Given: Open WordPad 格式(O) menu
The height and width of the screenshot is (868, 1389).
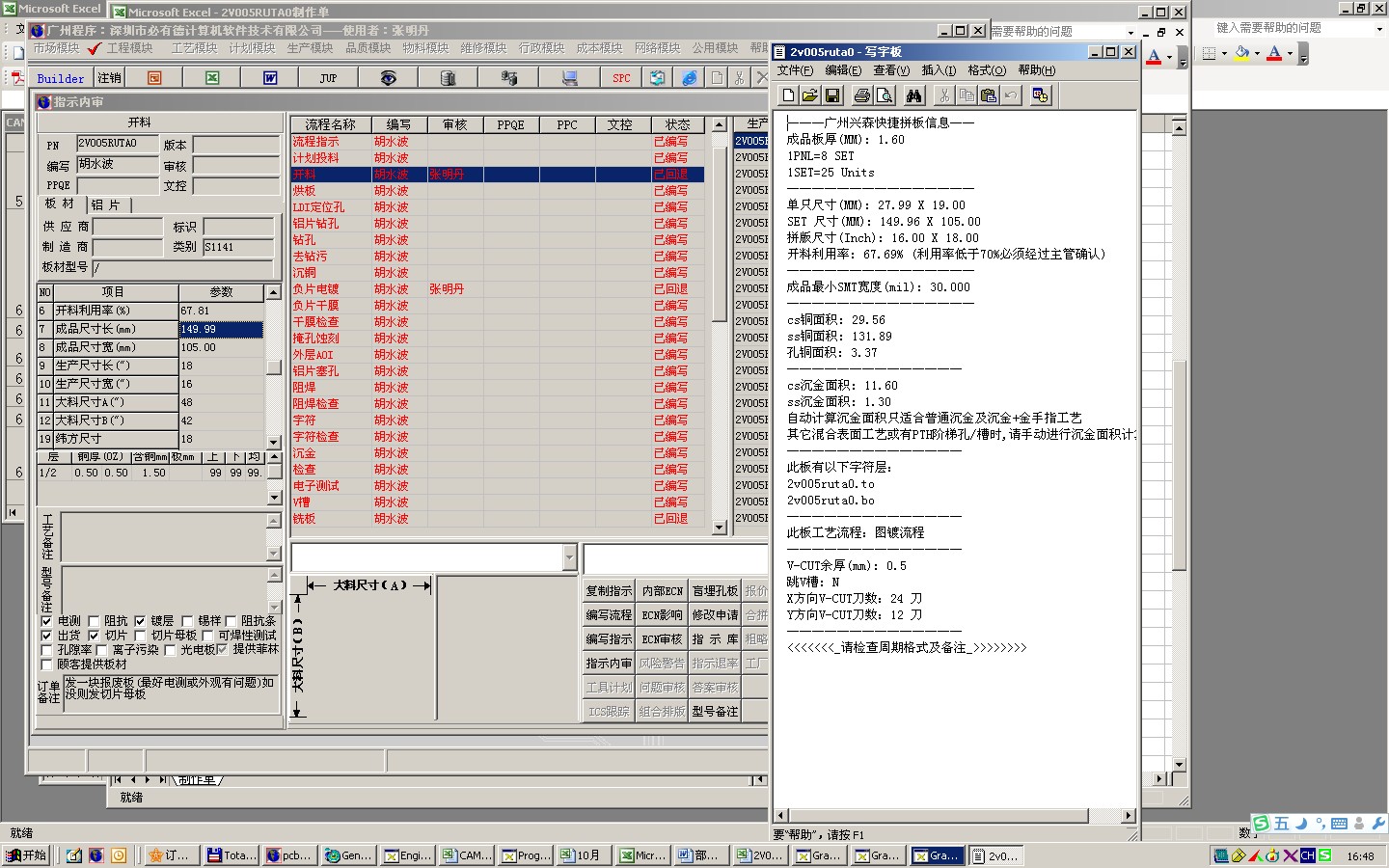Looking at the screenshot, I should [x=987, y=70].
